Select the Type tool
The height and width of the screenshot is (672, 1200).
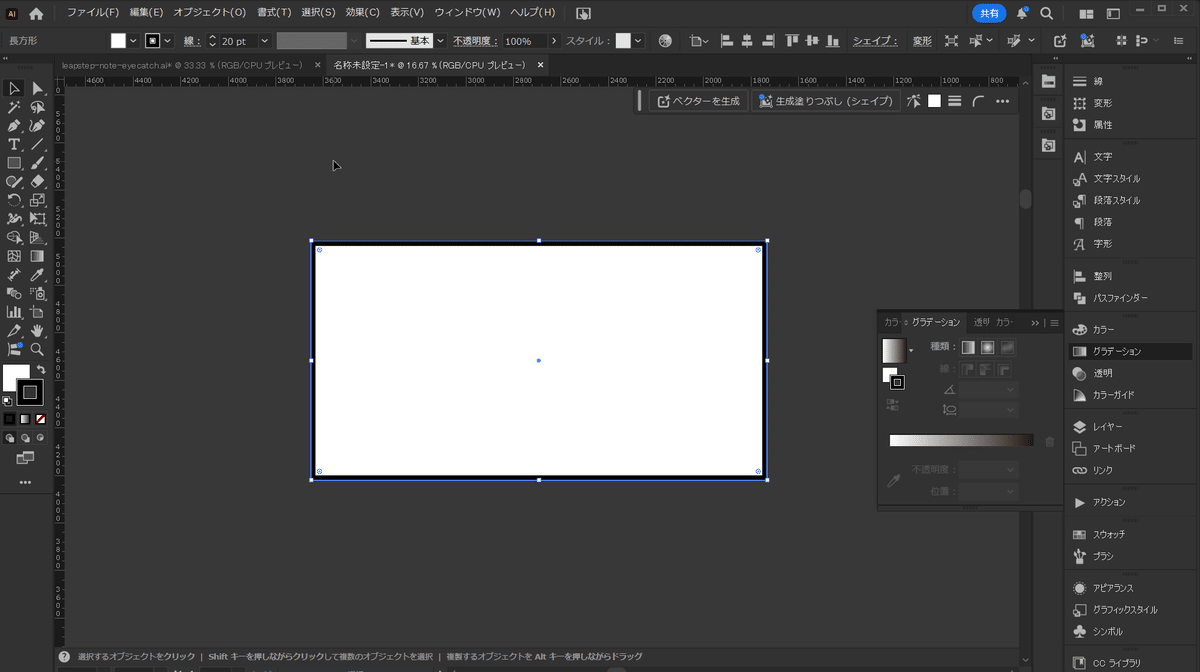(x=14, y=145)
